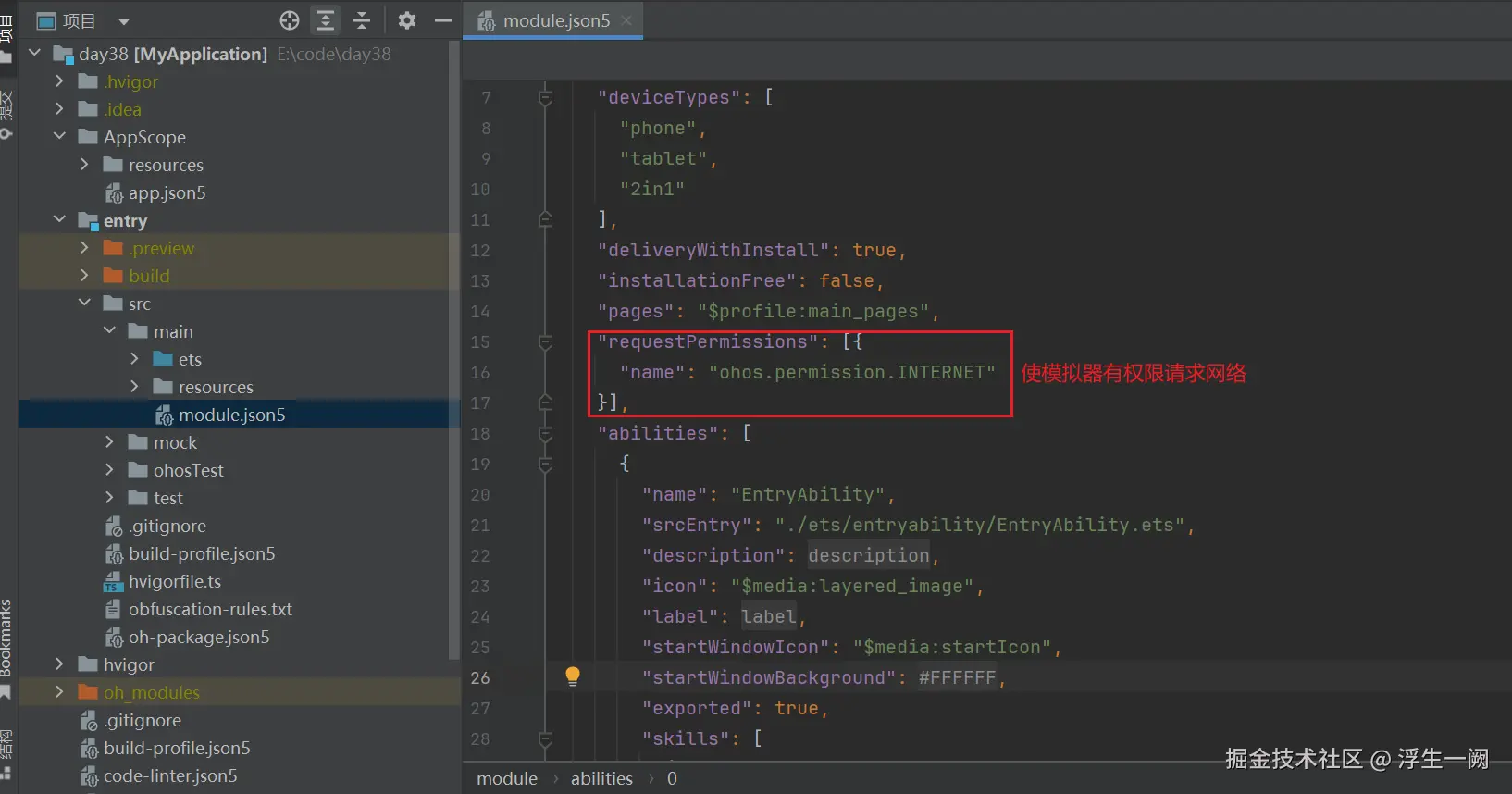Click fold end marker at line 17
Image resolution: width=1512 pixels, height=794 pixels.
point(545,403)
